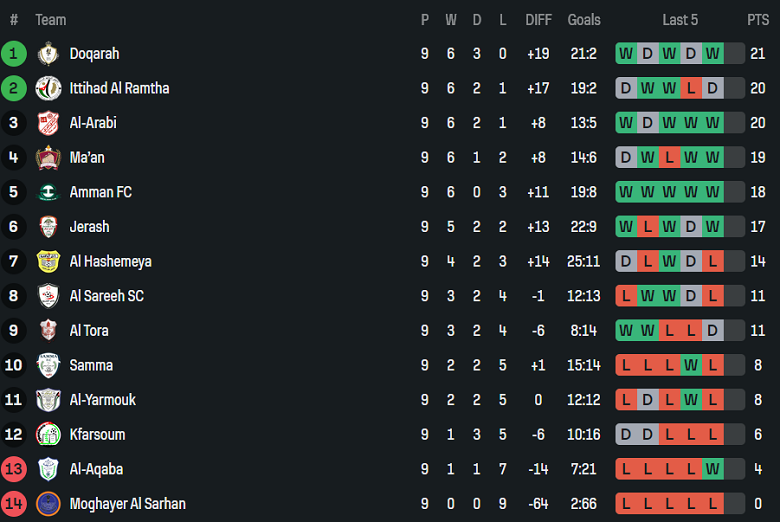Image resolution: width=780 pixels, height=522 pixels.
Task: Click the Kfarsoum team badge
Action: [48, 434]
